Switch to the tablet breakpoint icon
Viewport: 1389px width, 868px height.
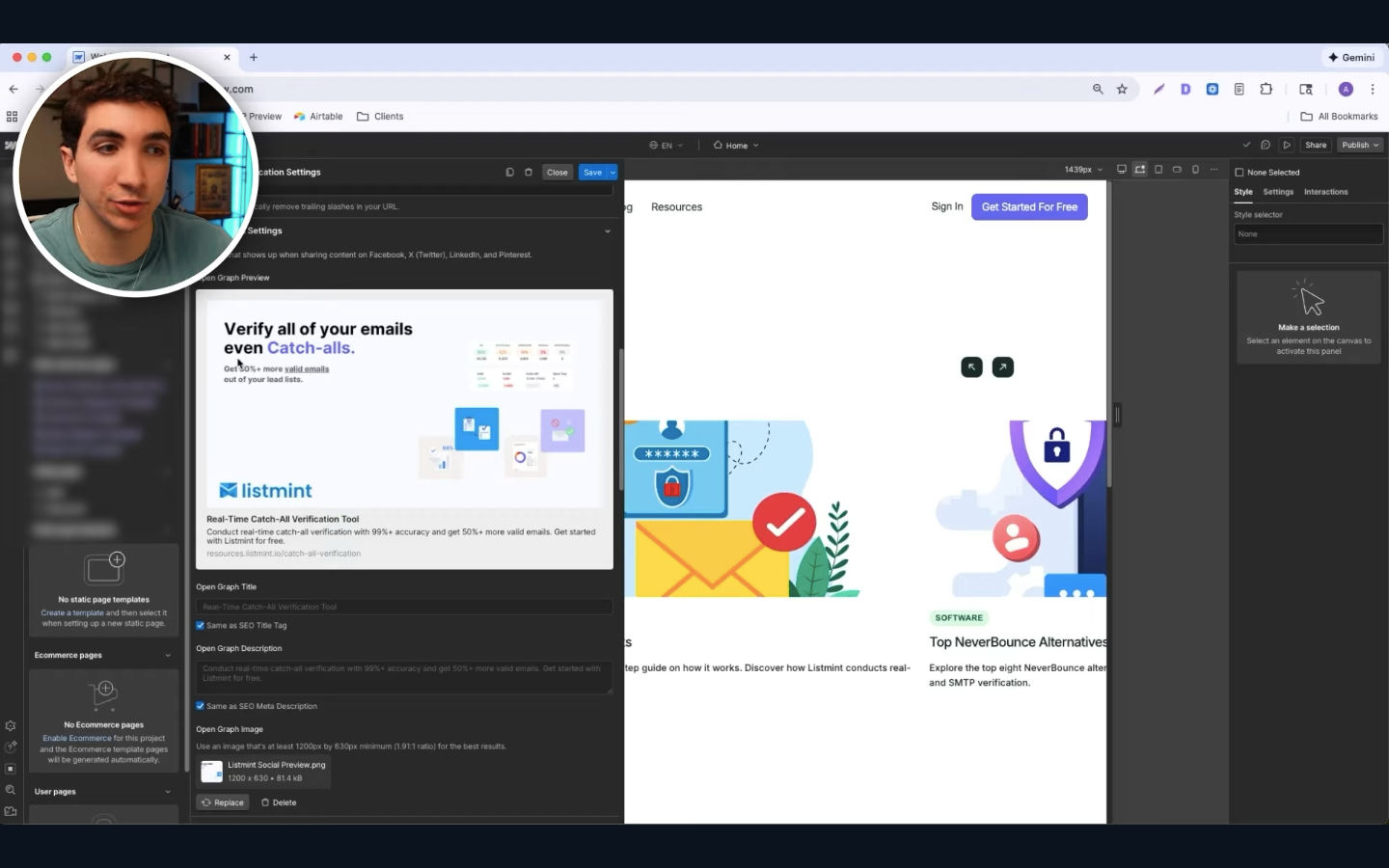[1158, 170]
